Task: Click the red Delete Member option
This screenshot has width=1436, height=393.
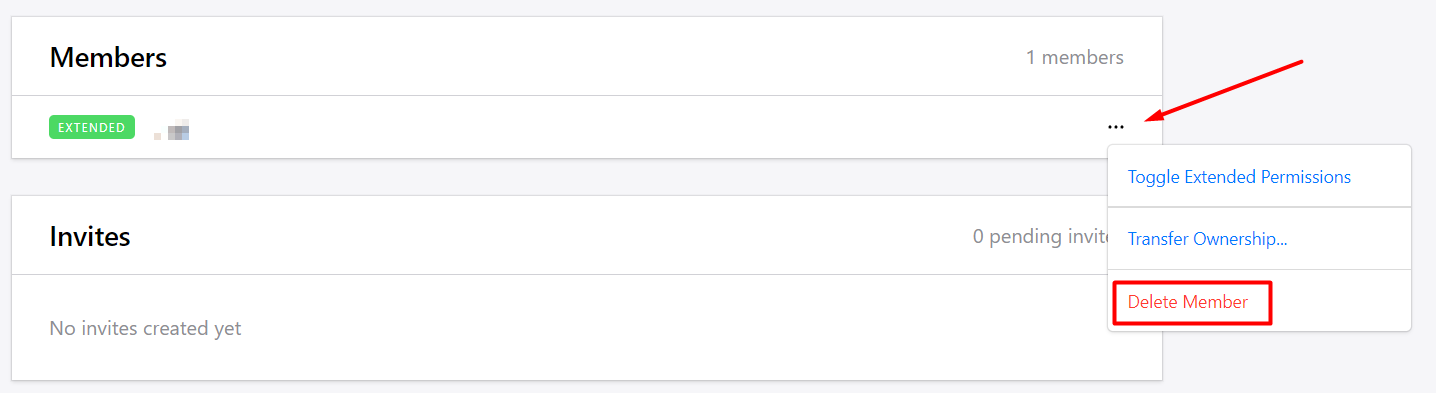Action: pos(1188,302)
